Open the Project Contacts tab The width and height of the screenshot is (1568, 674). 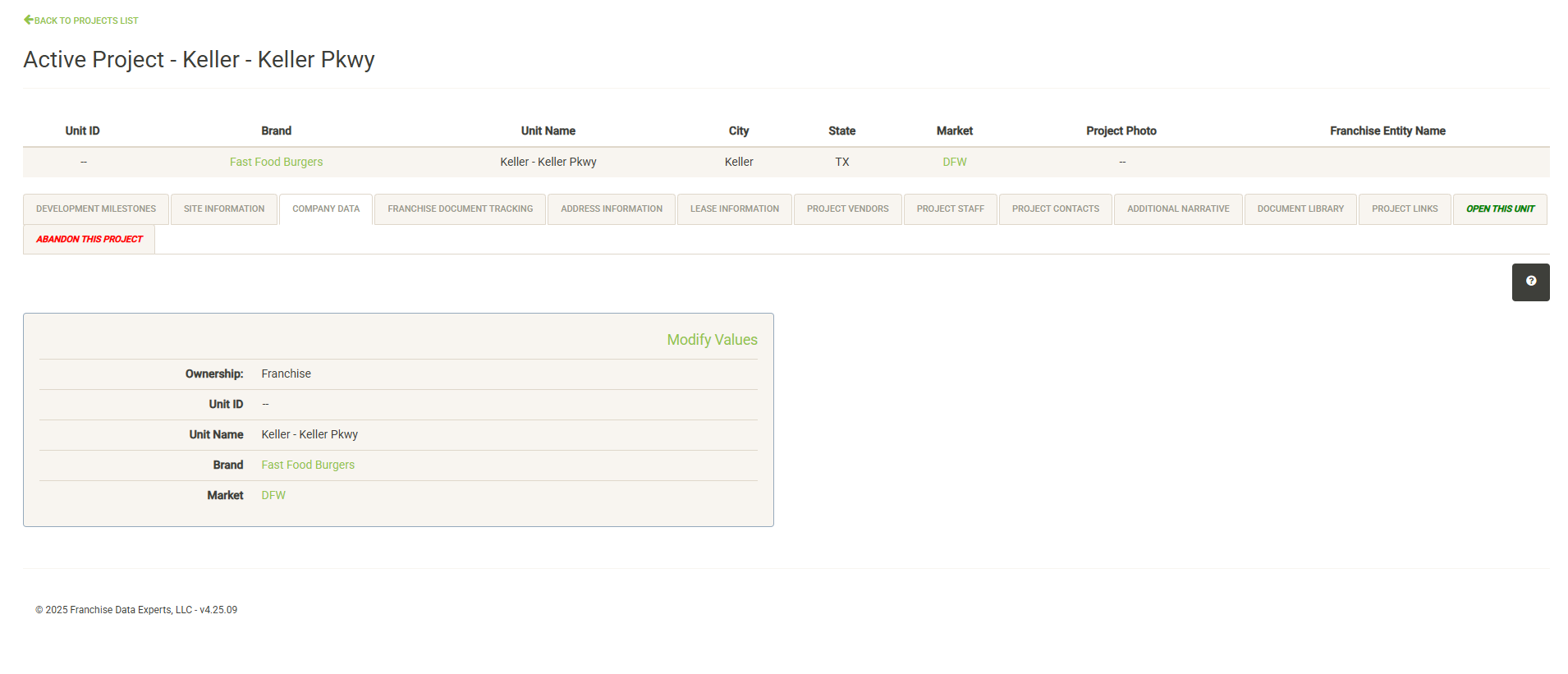coord(1055,209)
